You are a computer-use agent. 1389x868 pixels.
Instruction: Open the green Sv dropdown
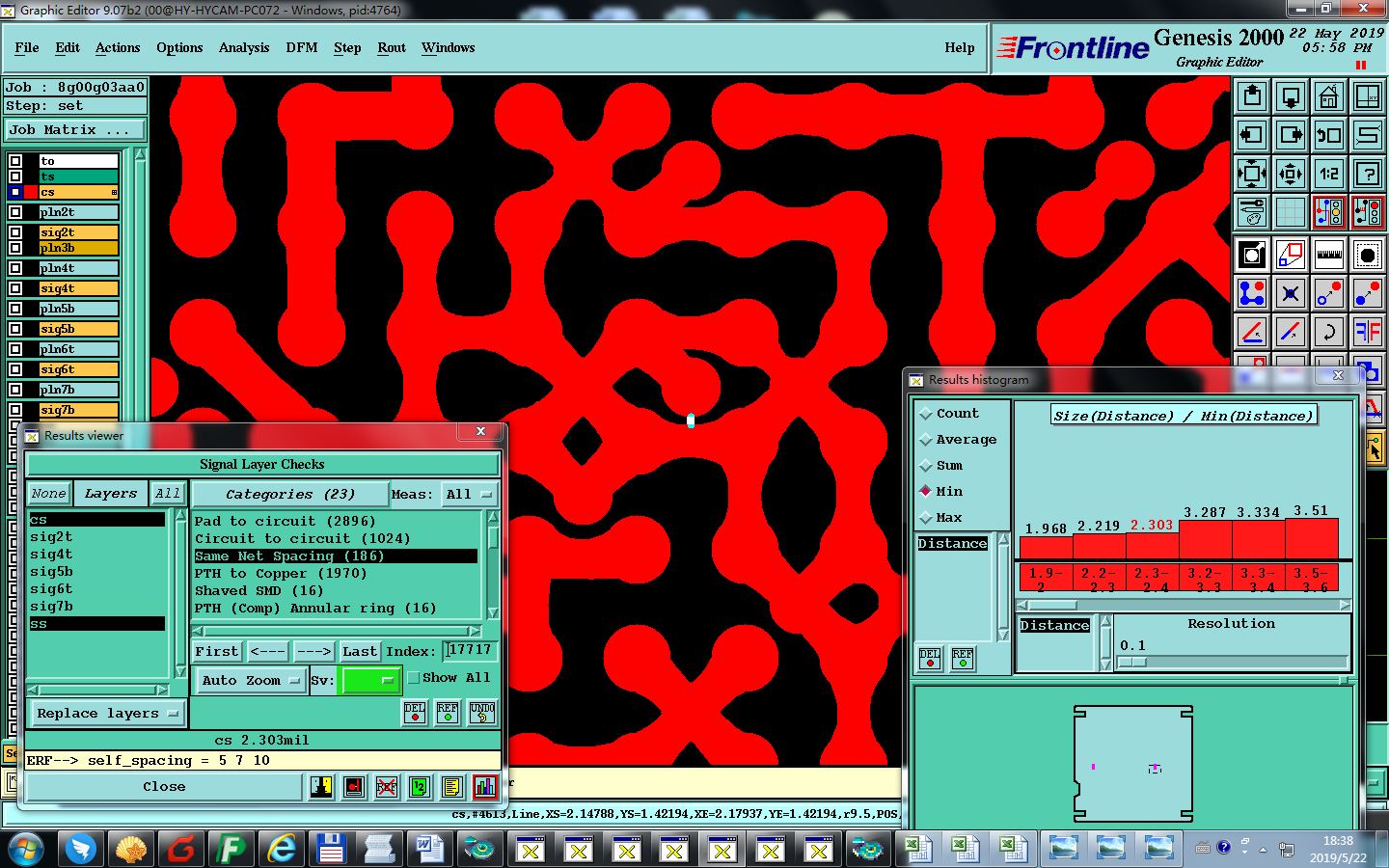[x=370, y=680]
